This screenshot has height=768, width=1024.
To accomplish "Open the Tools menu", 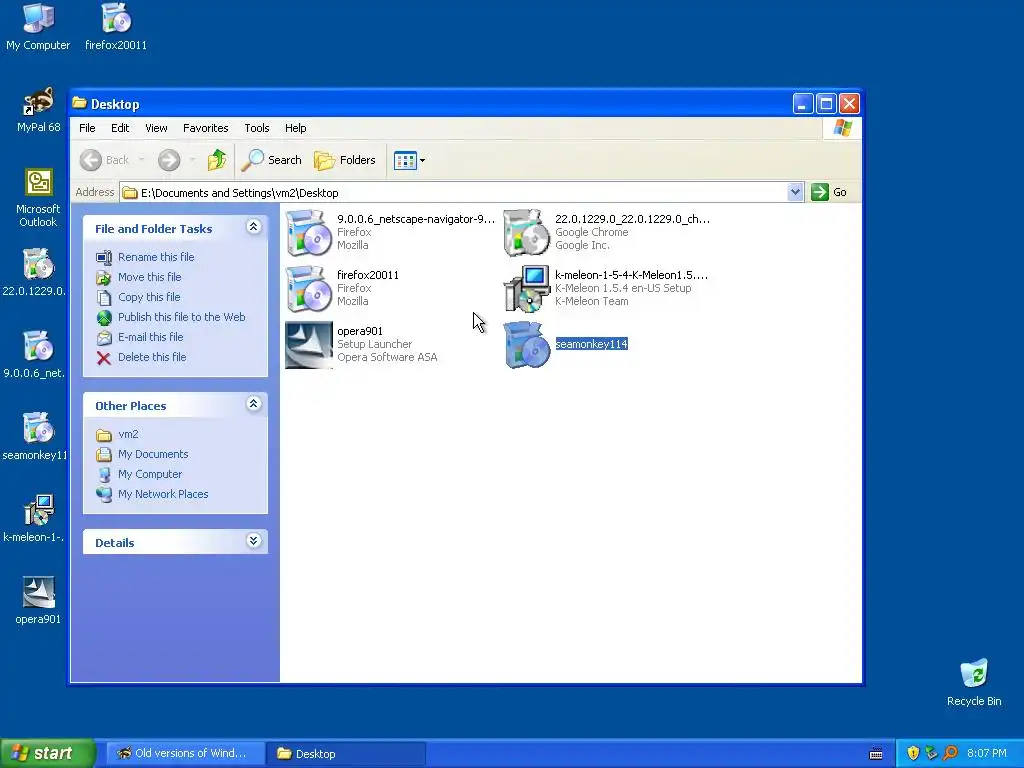I will [x=257, y=128].
